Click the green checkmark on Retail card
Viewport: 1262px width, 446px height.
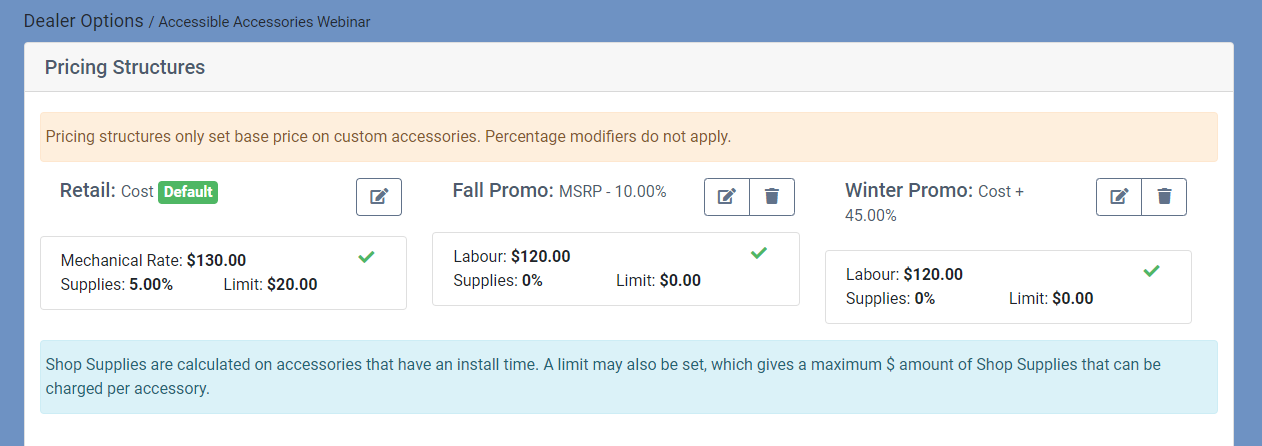pos(366,257)
